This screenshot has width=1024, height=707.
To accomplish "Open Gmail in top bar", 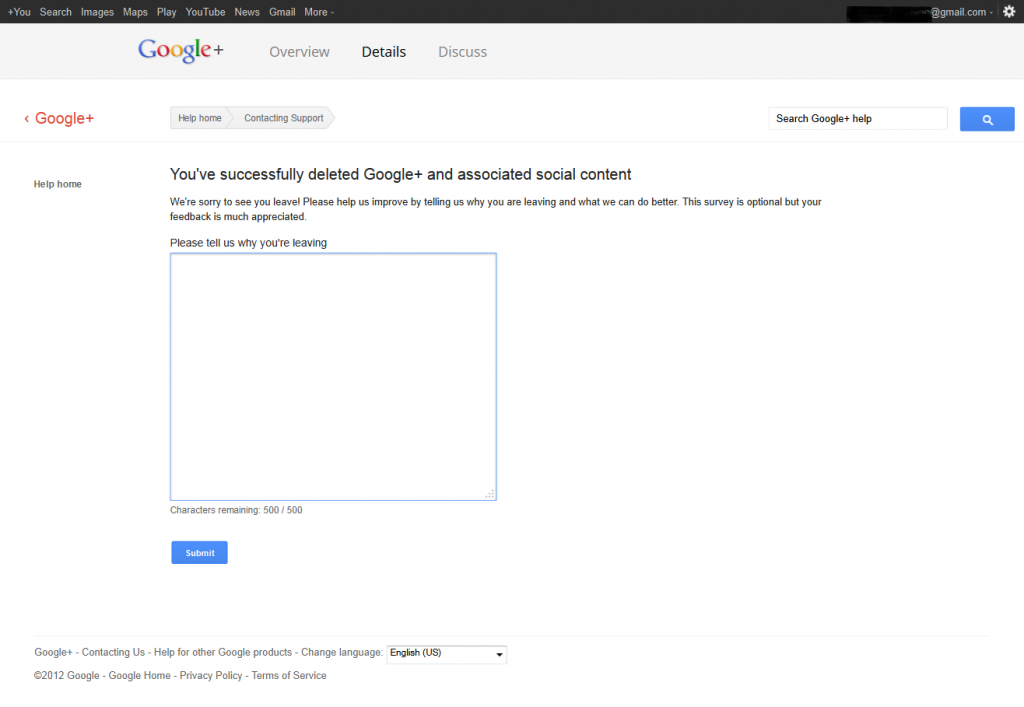I will pyautogui.click(x=282, y=12).
